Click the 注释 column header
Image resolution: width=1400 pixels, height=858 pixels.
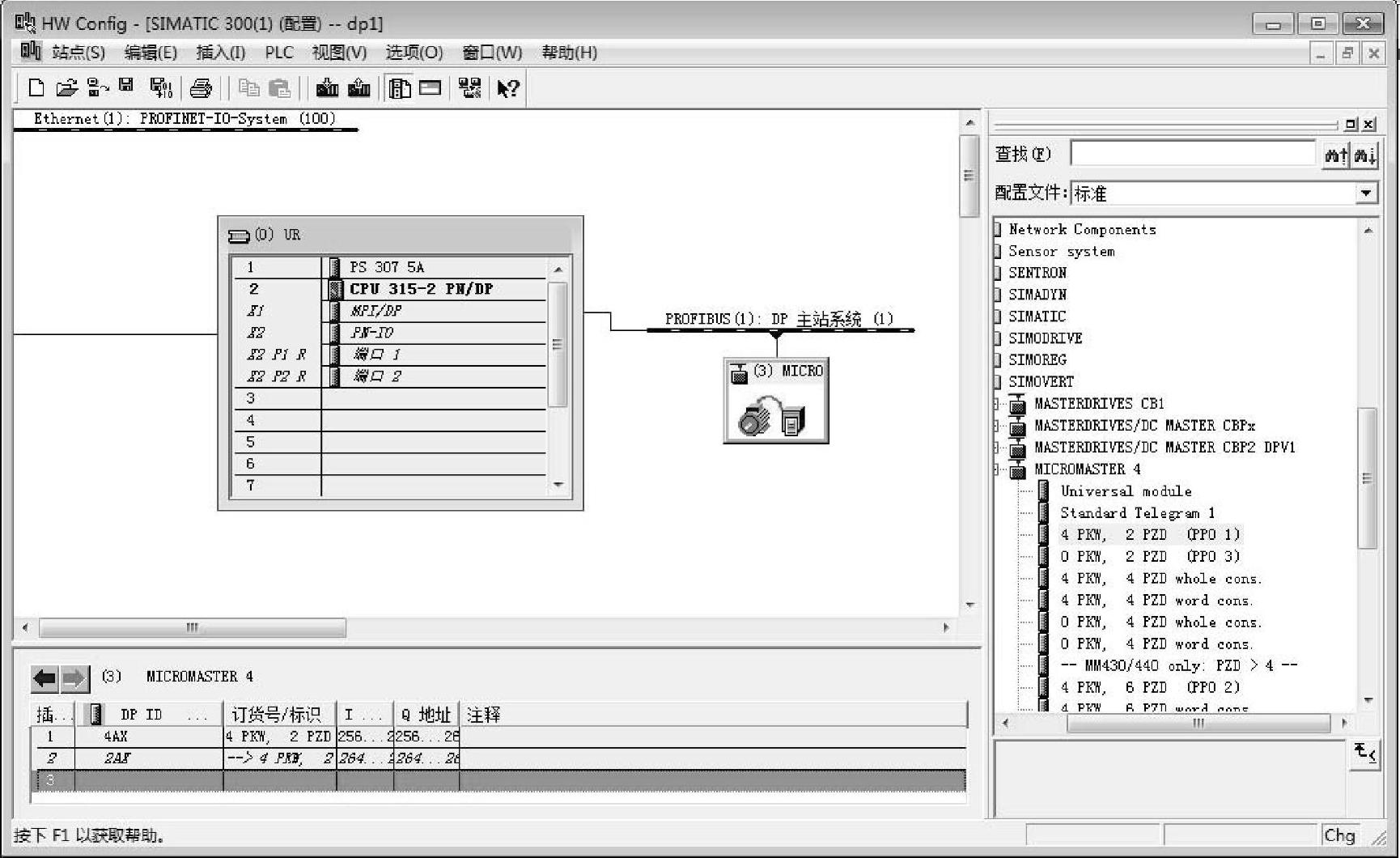tap(713, 715)
